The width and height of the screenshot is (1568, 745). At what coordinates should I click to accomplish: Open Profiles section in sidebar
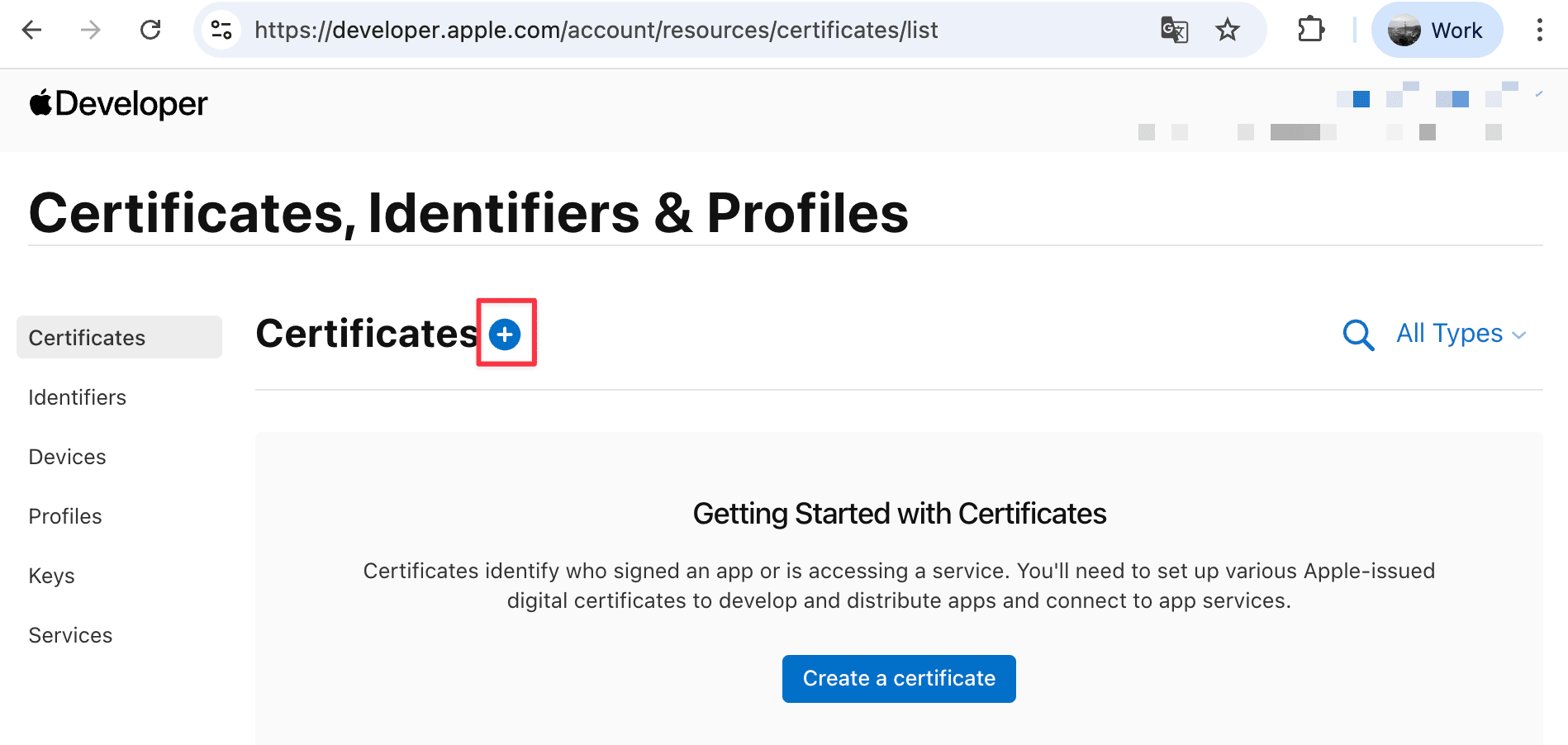(65, 516)
